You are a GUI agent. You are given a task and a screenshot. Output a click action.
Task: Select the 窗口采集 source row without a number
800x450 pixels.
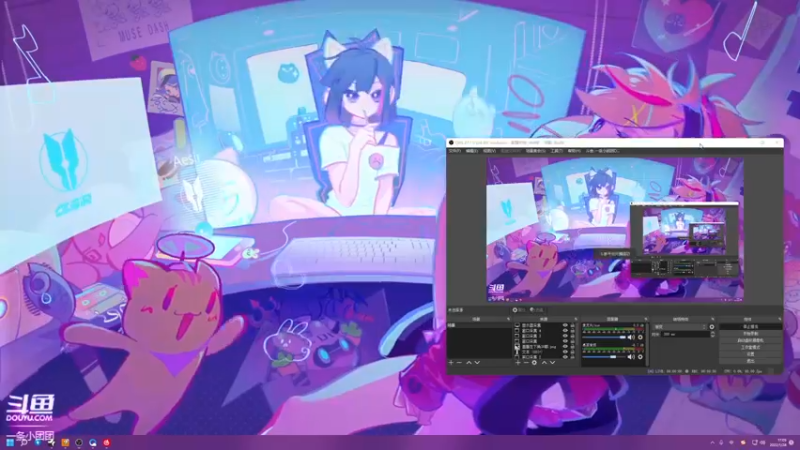(545, 341)
